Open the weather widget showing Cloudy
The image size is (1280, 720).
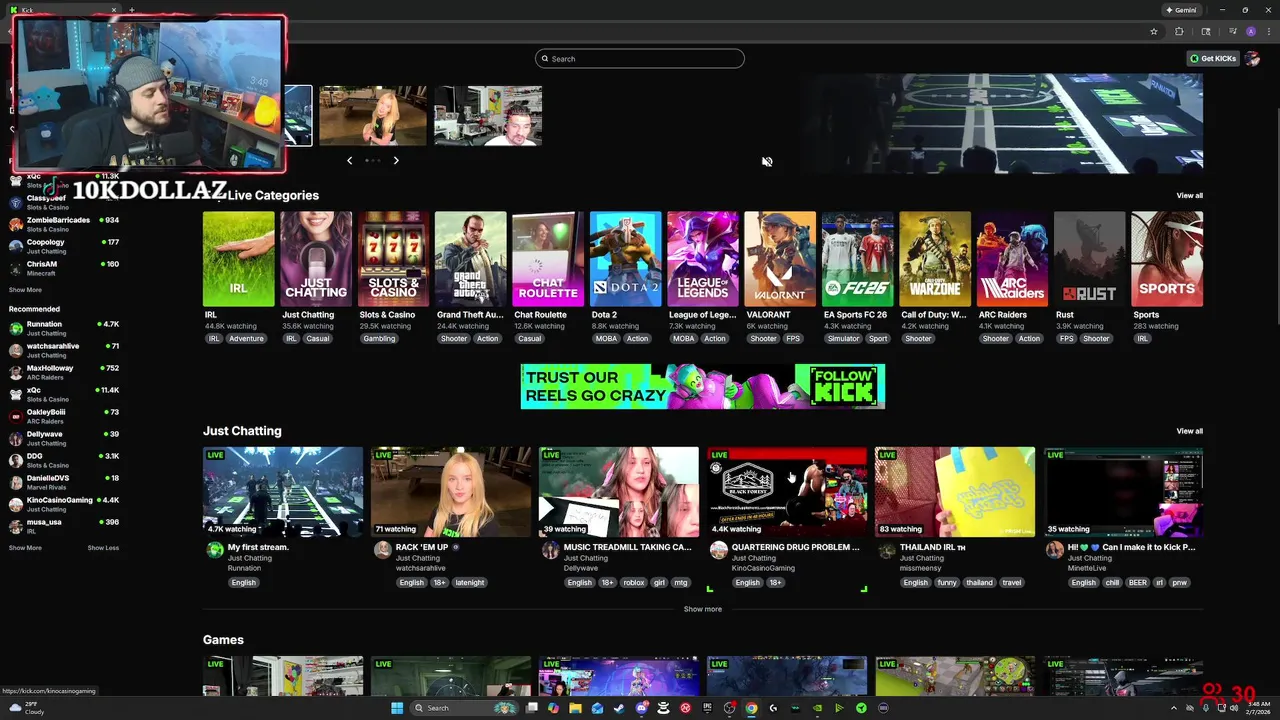(27, 708)
